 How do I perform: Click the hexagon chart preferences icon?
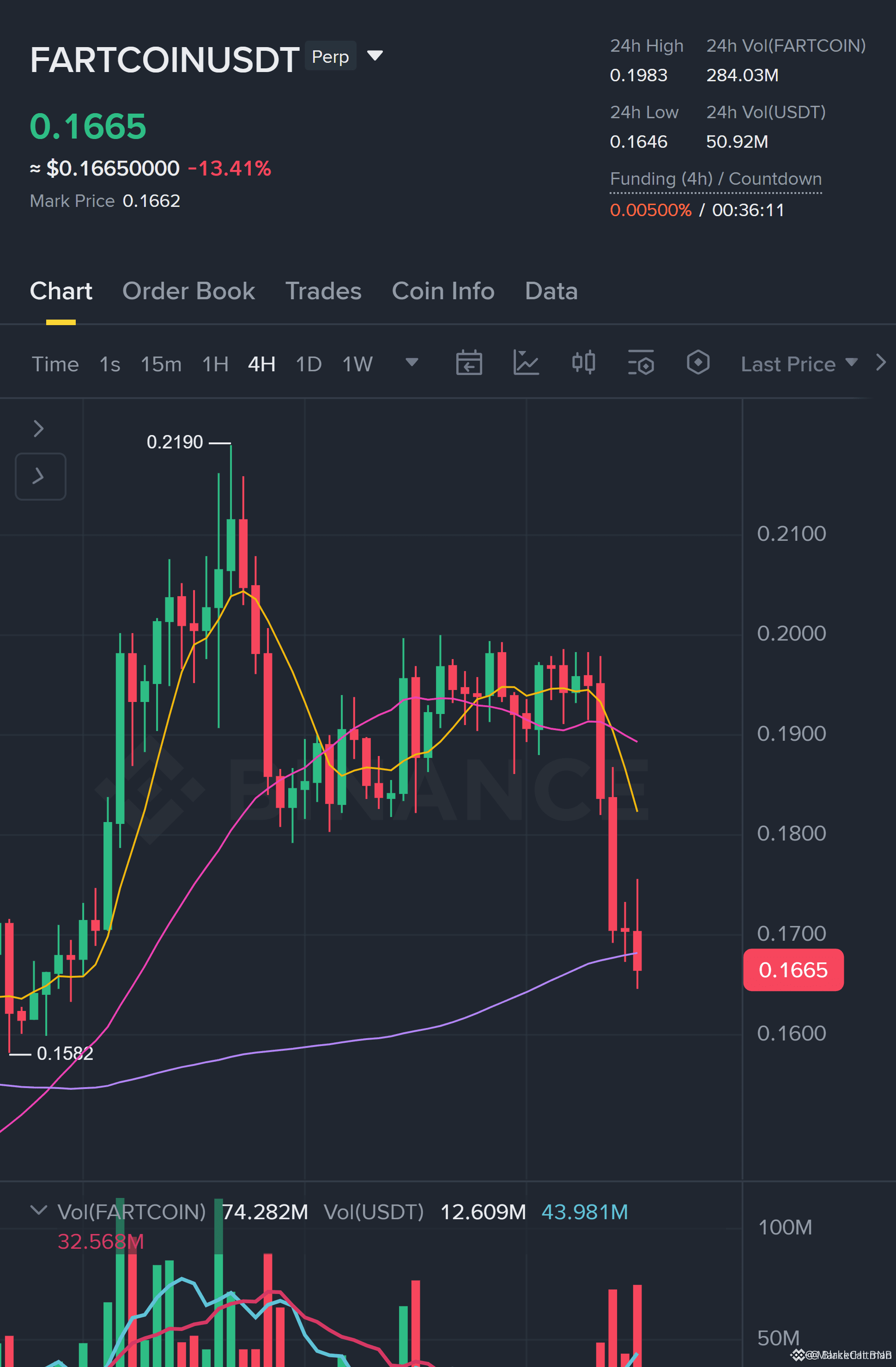[x=698, y=363]
